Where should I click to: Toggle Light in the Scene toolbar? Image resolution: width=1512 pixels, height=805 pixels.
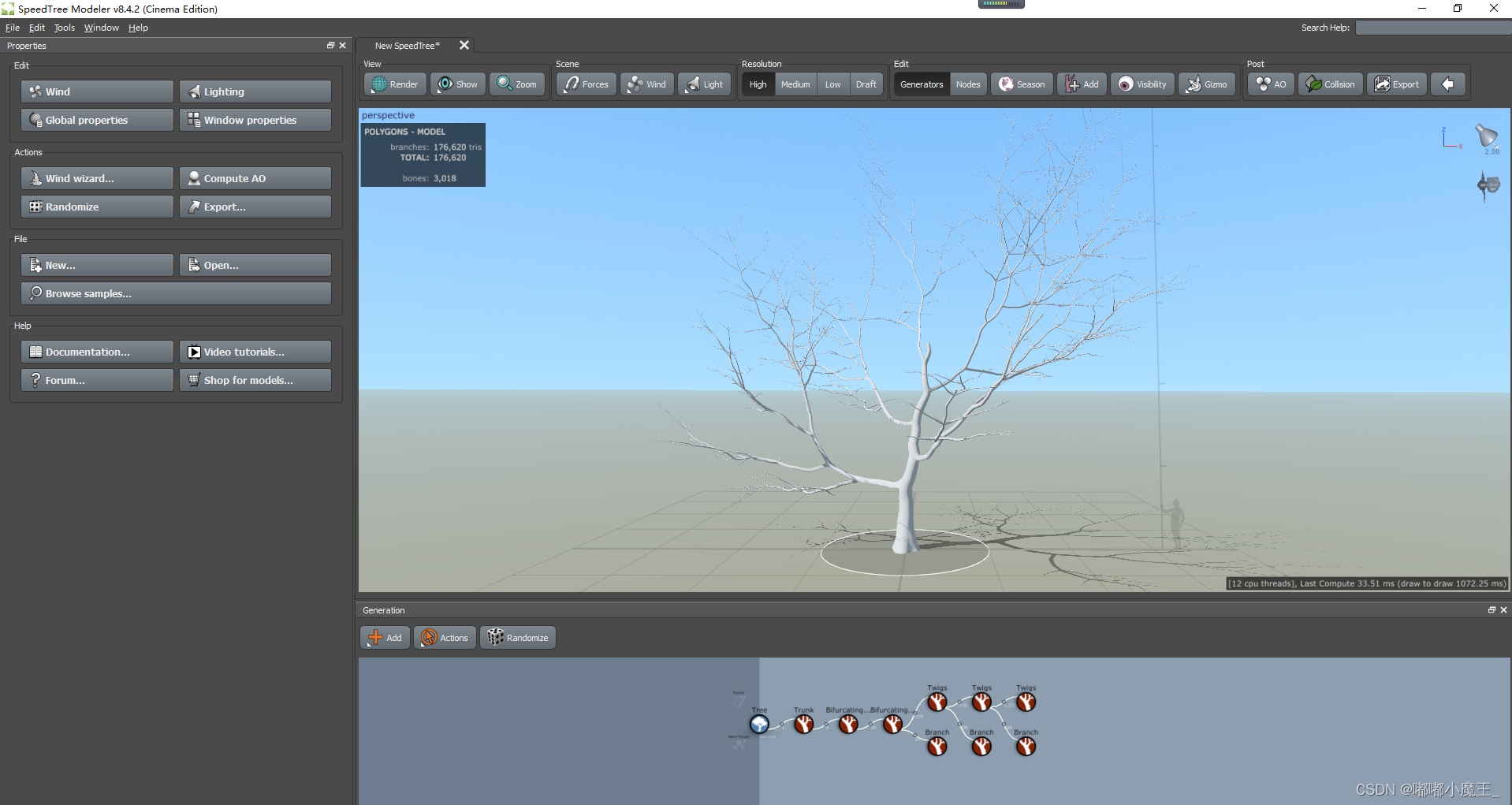(705, 84)
